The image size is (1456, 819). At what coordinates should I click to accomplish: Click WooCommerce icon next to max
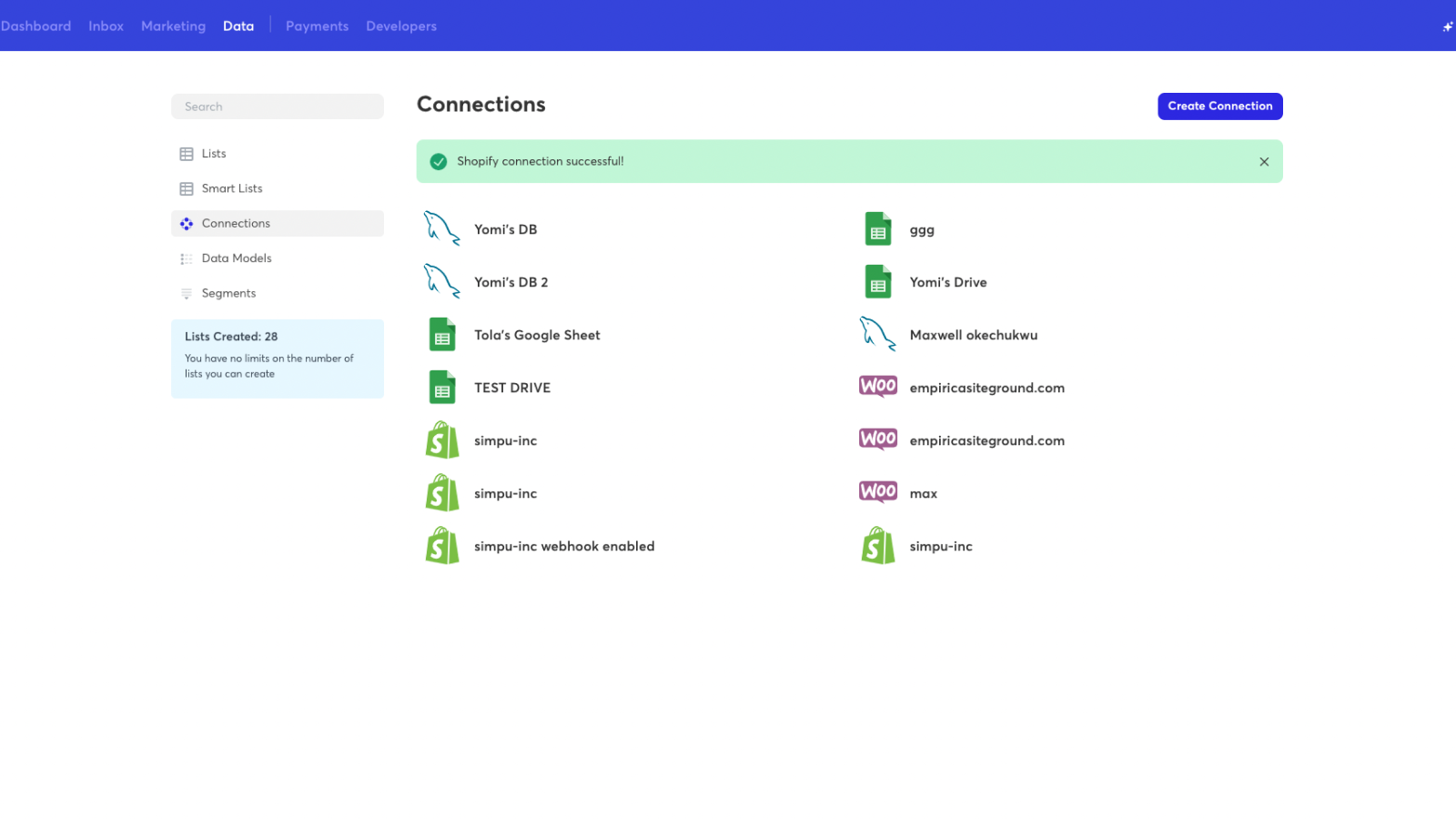[x=877, y=492]
